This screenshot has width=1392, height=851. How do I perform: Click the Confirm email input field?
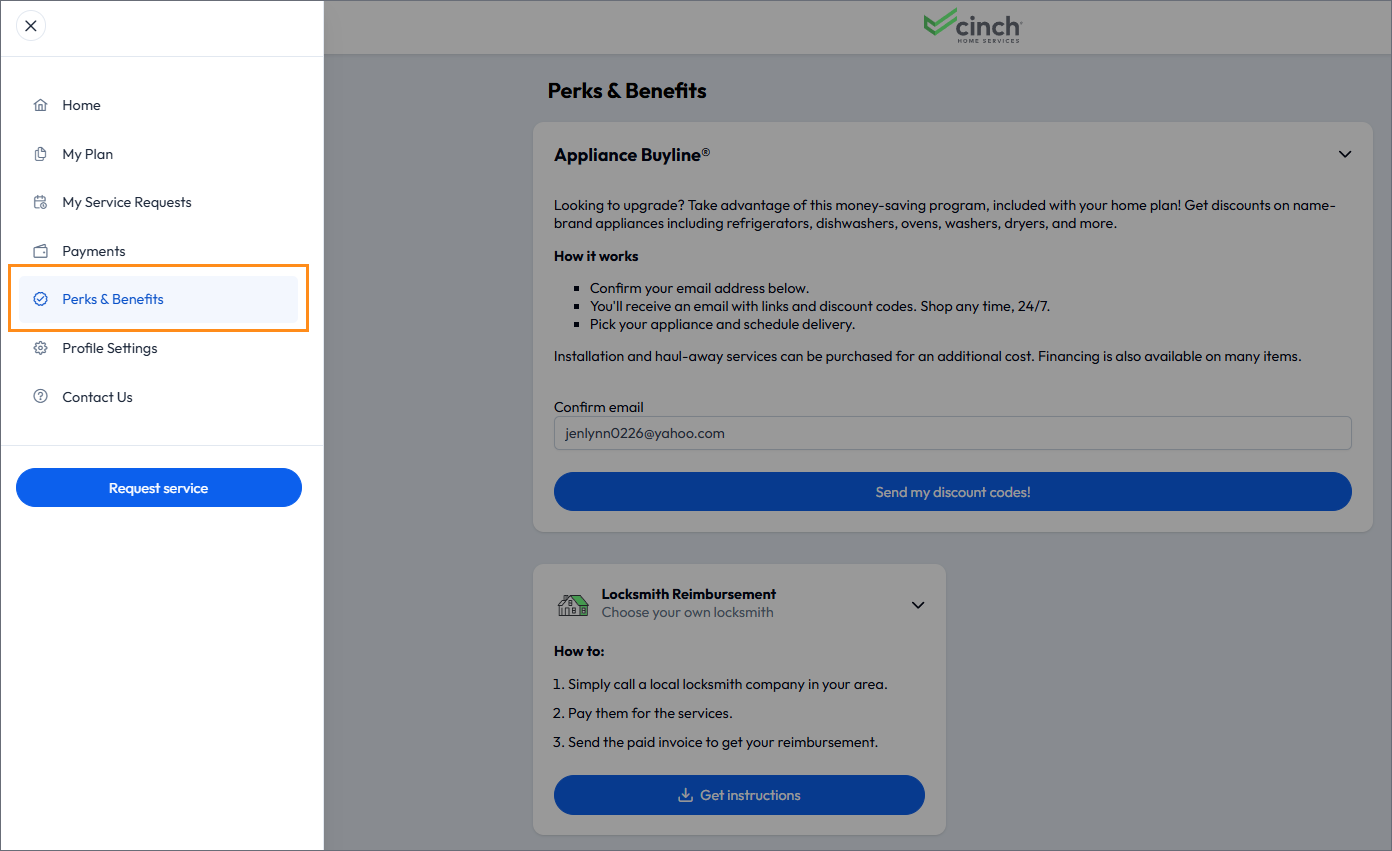pos(953,434)
